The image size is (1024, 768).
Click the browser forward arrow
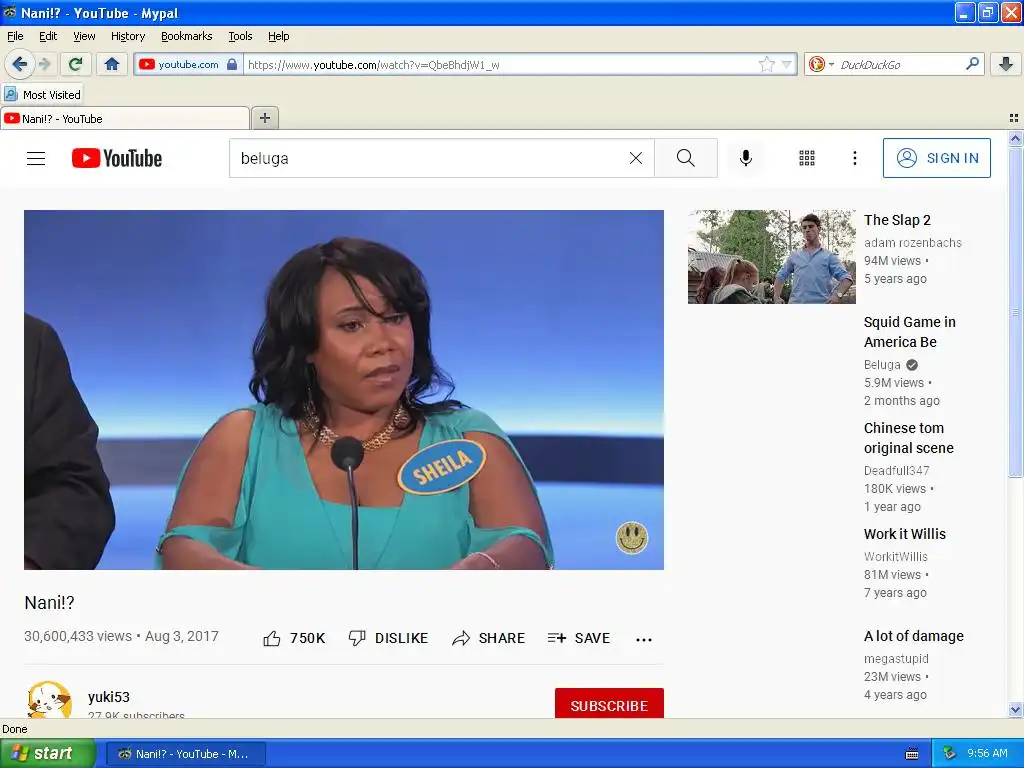44,64
